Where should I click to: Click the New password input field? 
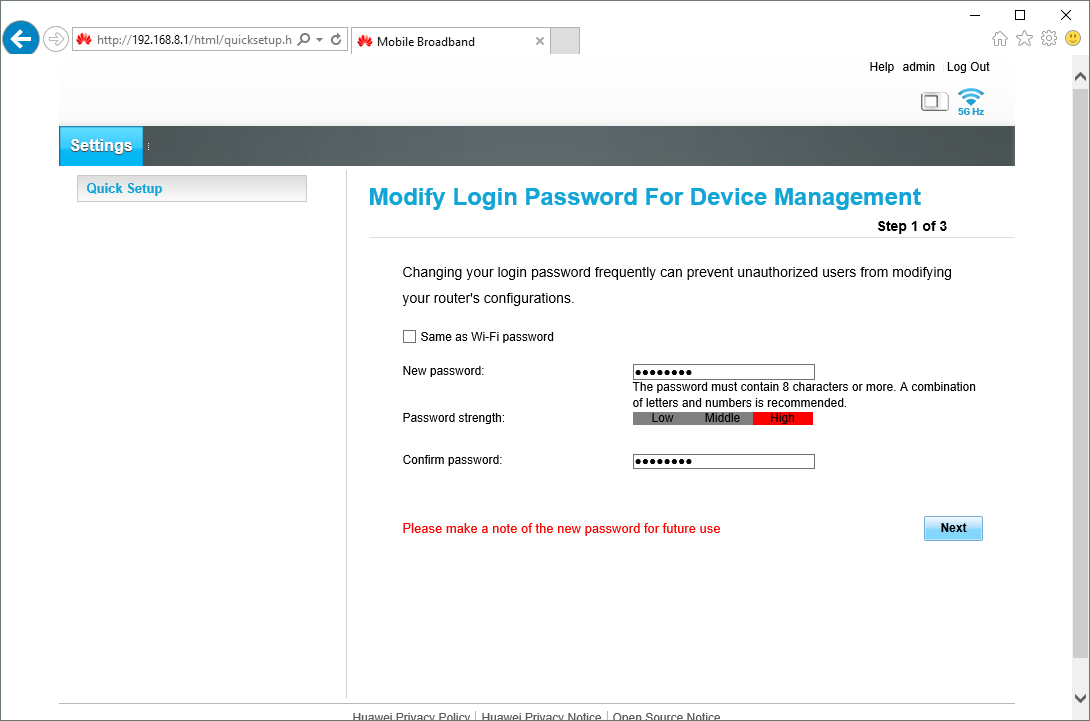coord(723,372)
